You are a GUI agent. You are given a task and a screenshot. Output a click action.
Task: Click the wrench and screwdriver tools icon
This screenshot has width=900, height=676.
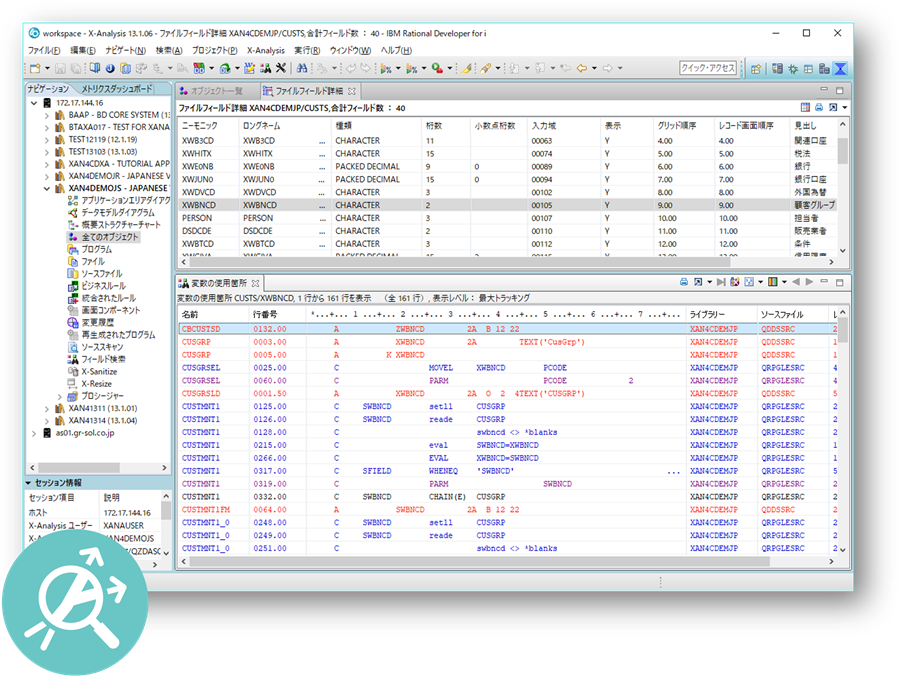click(x=281, y=68)
